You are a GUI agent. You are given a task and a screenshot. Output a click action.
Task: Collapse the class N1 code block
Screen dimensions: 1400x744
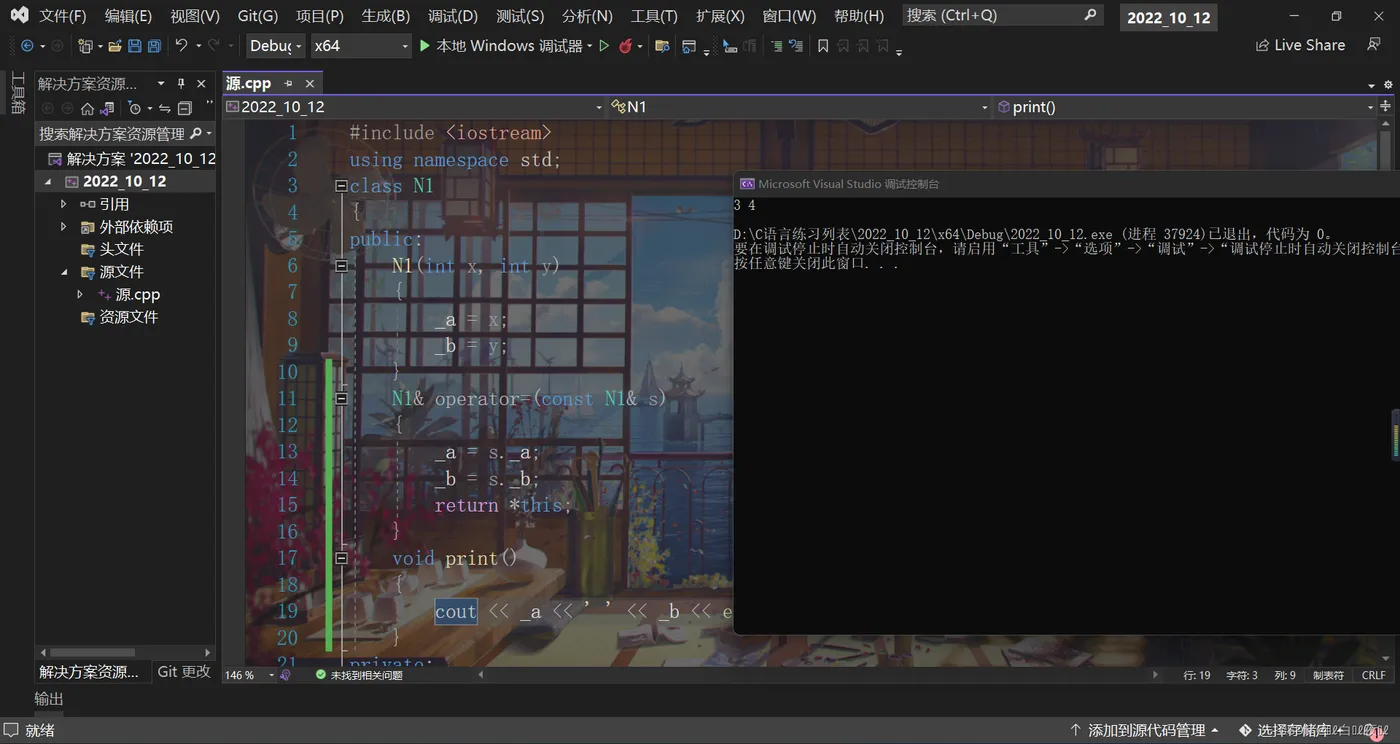tap(341, 186)
